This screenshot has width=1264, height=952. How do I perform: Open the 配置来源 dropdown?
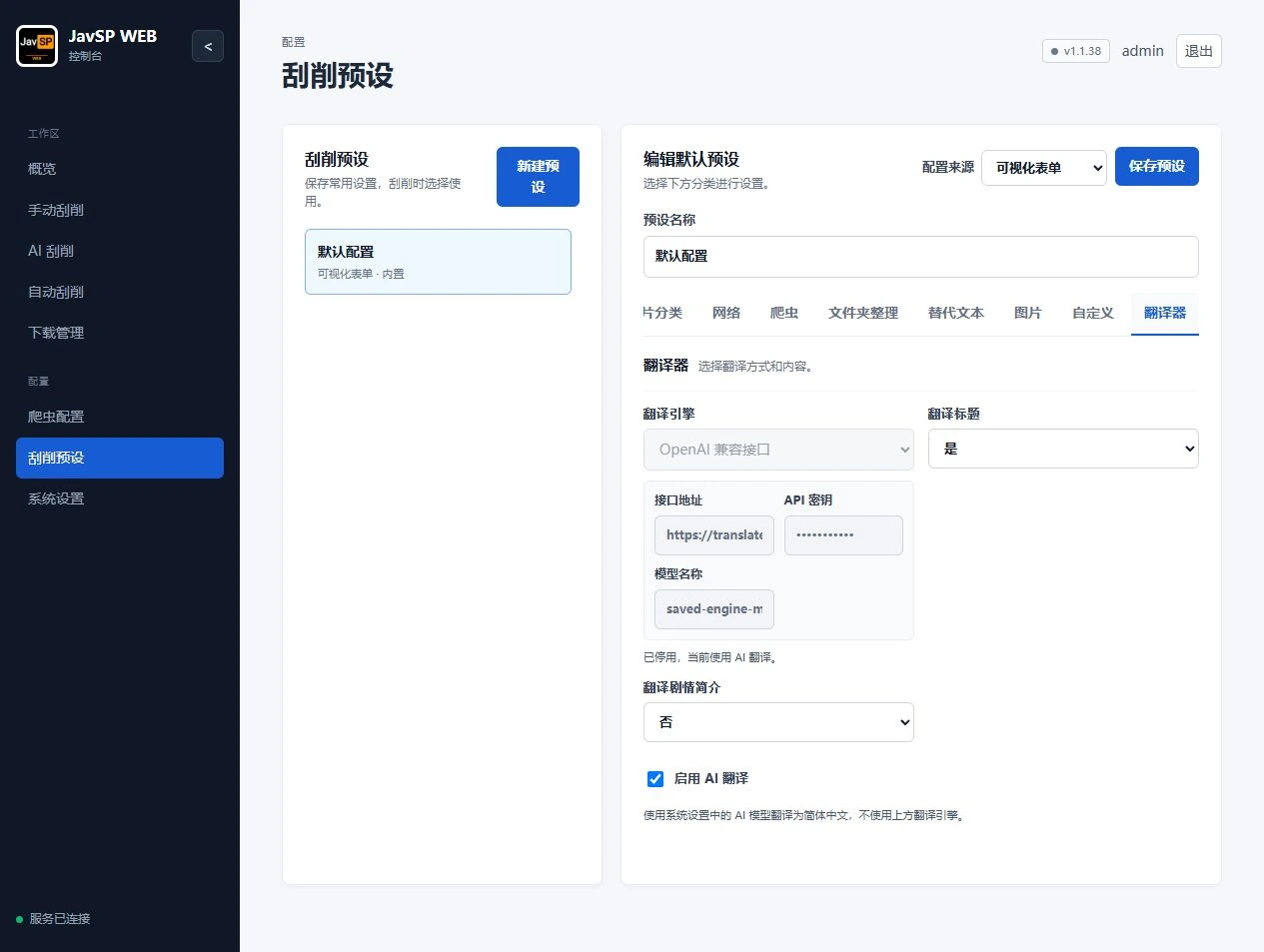pos(1044,168)
